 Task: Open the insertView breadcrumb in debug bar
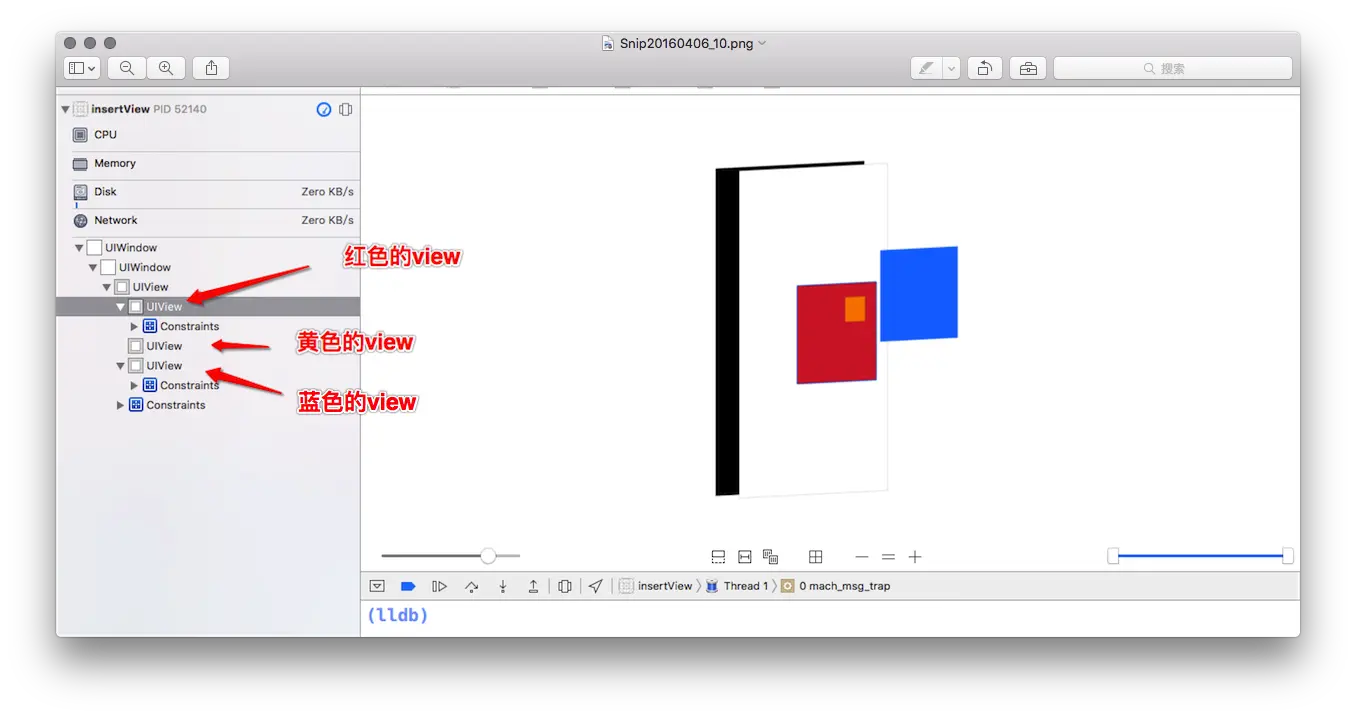(x=656, y=586)
